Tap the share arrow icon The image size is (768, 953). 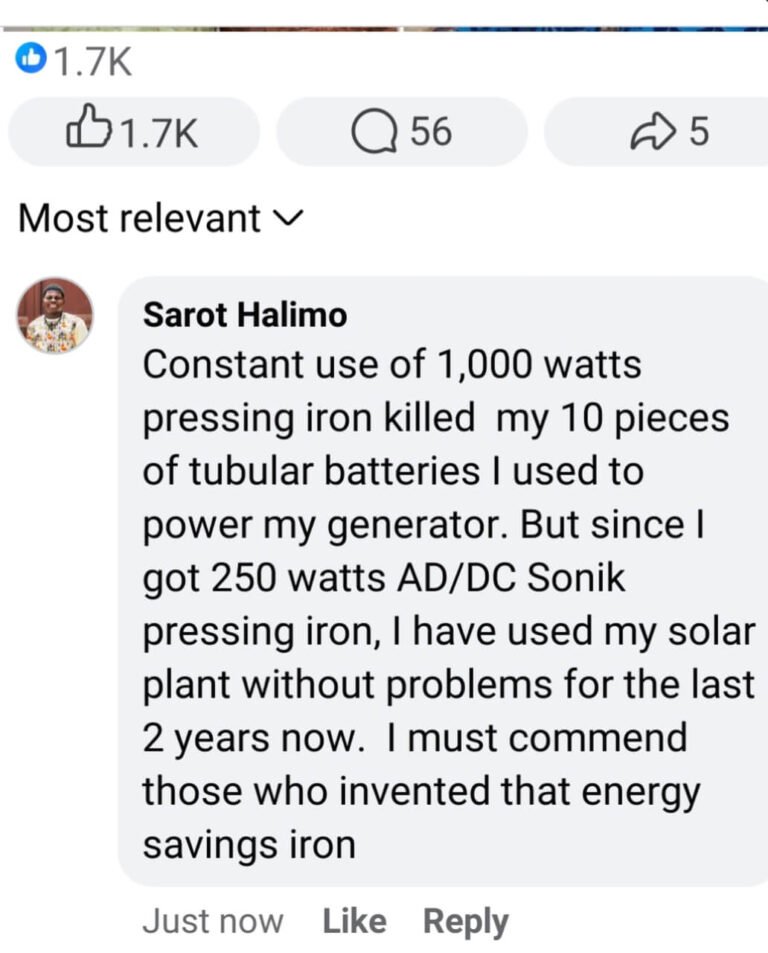click(653, 132)
